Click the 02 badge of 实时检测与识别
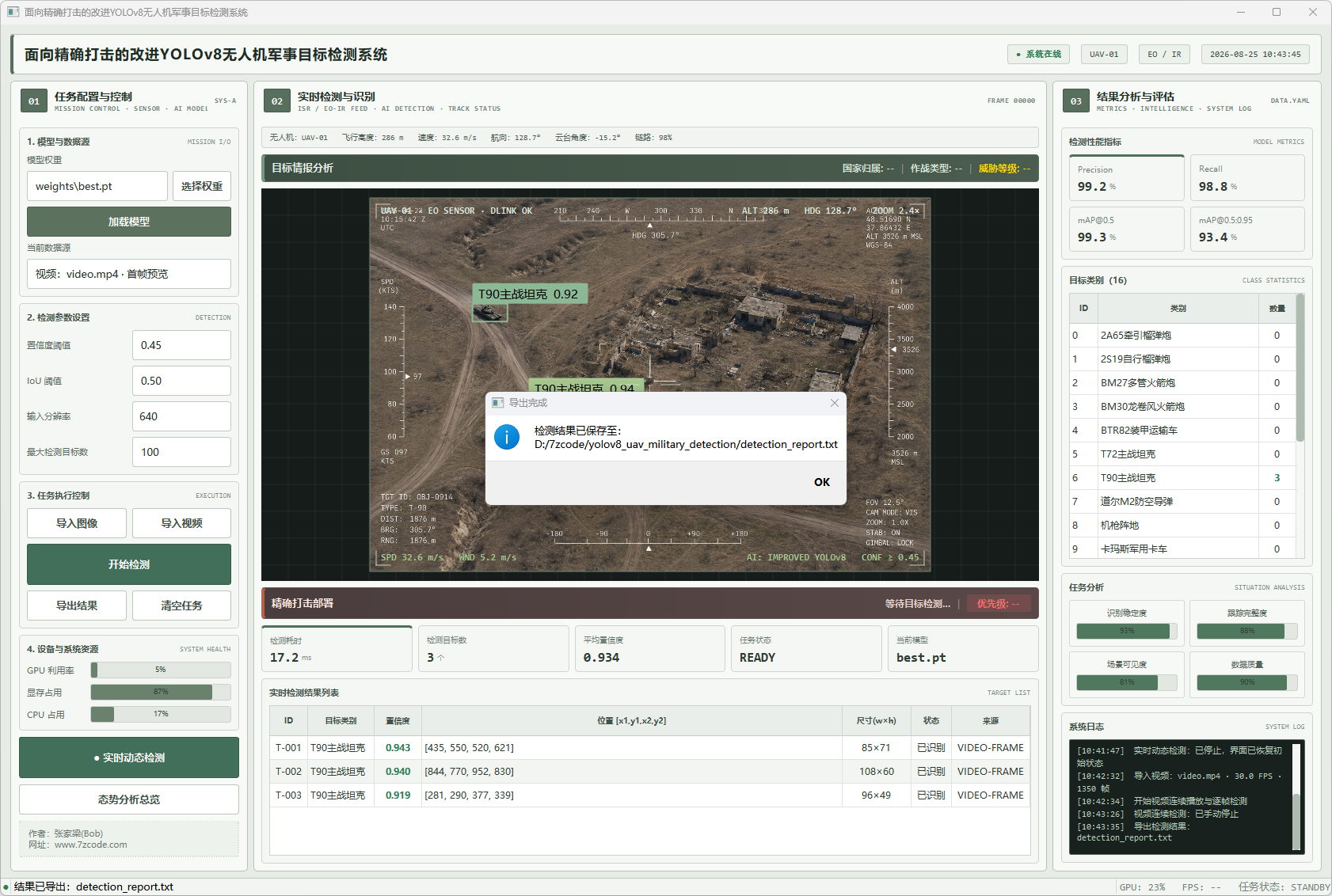Viewport: 1332px width, 896px height. (x=277, y=101)
